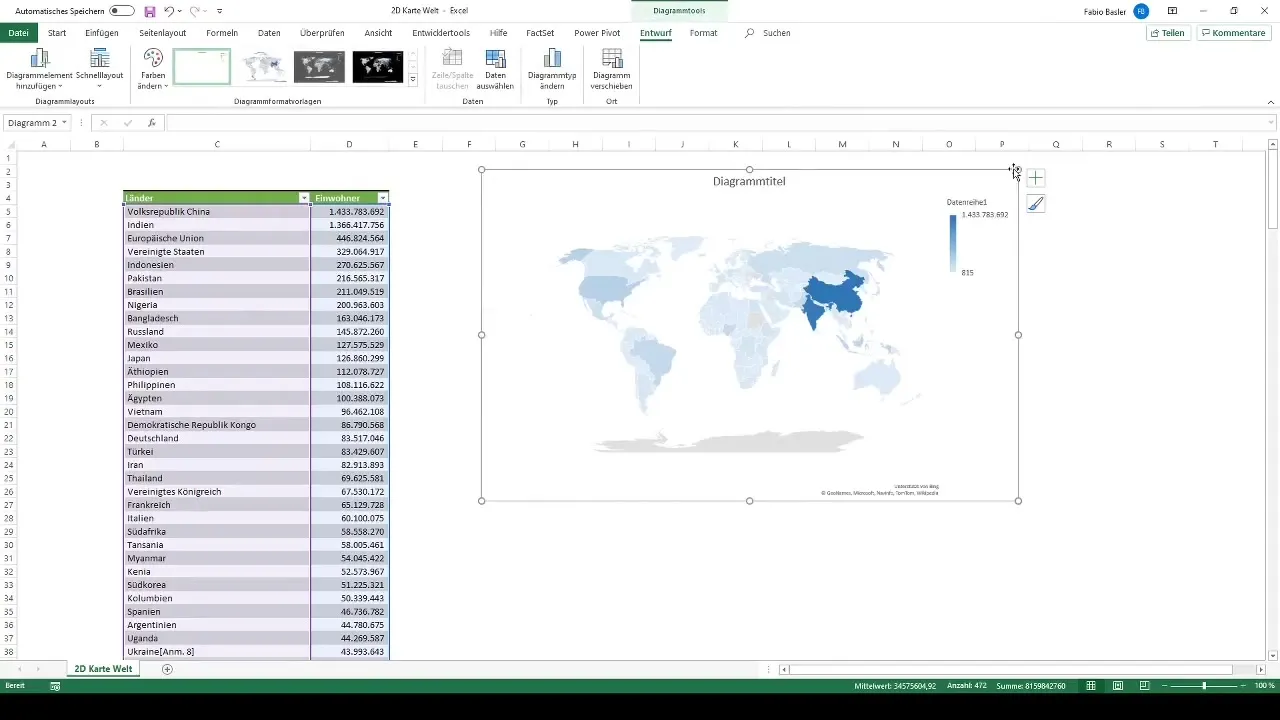Switch to Page Layout view in status bar
1280x720 pixels.
click(x=1117, y=686)
